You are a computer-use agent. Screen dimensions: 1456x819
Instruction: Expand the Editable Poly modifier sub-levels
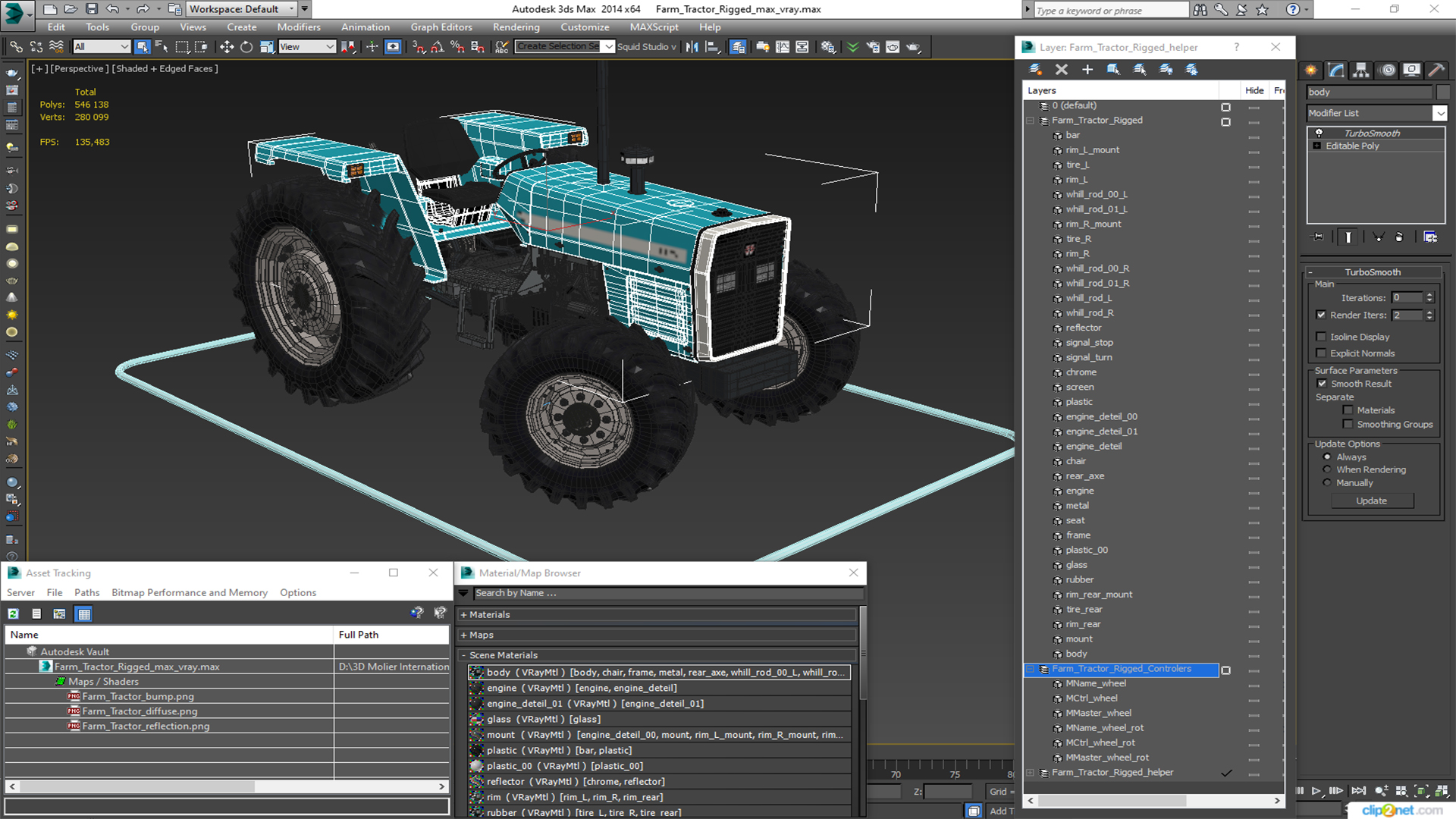(1317, 146)
